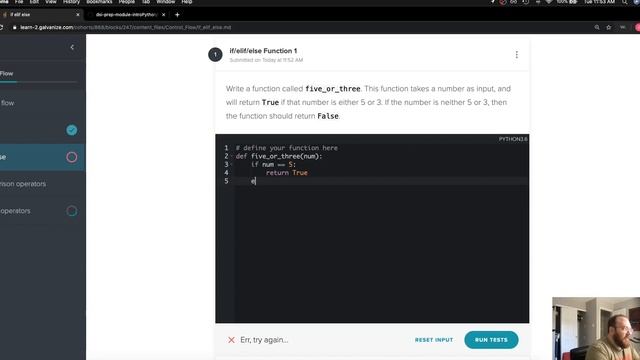Click code line 1 comment in editor
Screen dimensions: 640x360
coord(287,148)
